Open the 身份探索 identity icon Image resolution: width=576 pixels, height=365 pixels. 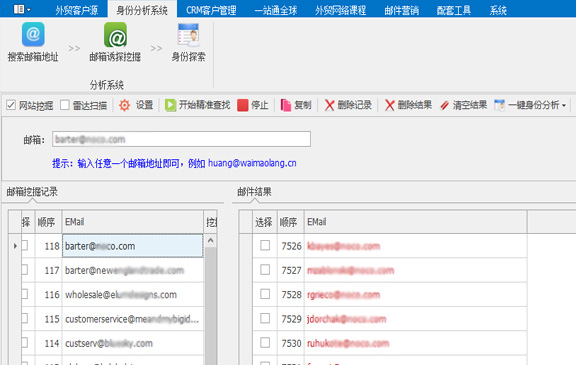(188, 35)
